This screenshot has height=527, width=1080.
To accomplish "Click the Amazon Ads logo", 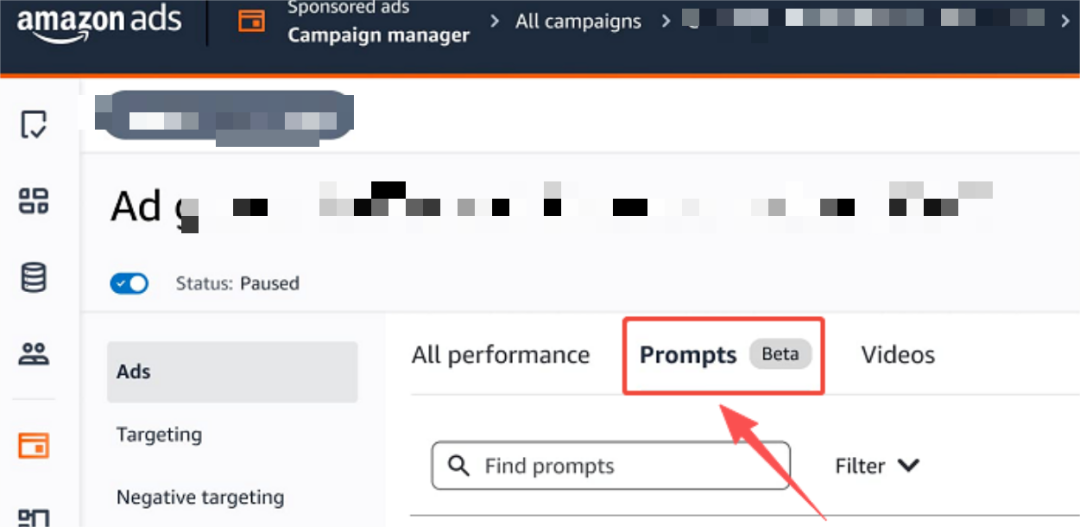I will click(98, 24).
